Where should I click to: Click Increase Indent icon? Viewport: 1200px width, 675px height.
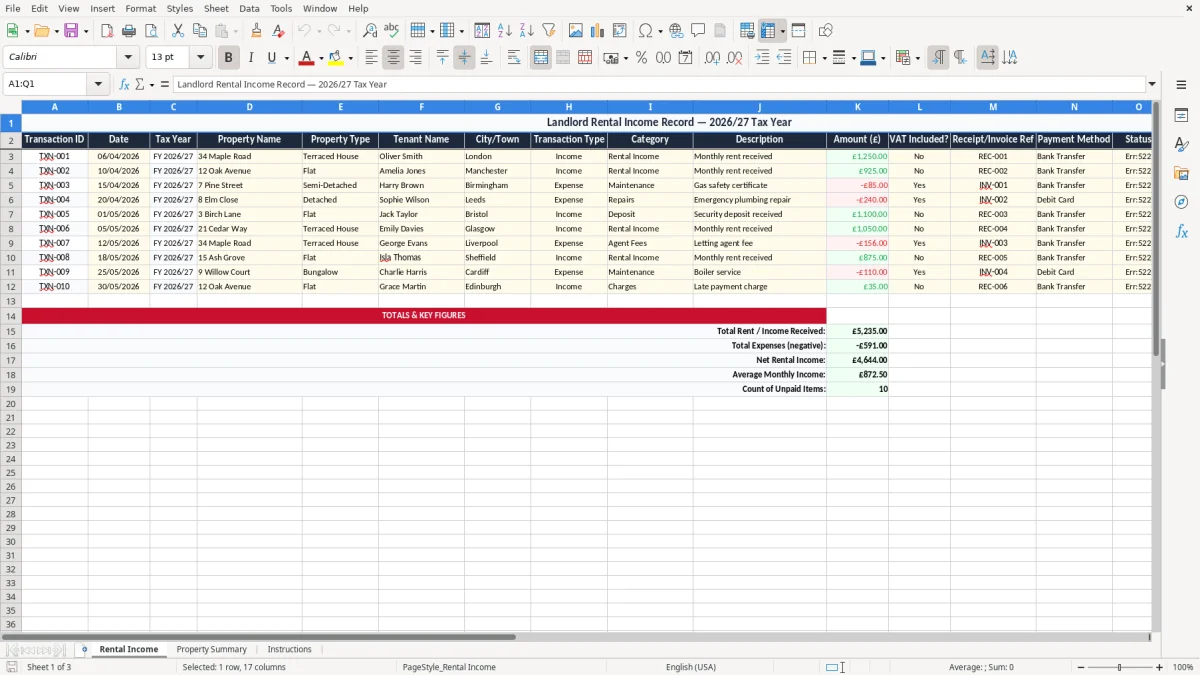pyautogui.click(x=762, y=58)
